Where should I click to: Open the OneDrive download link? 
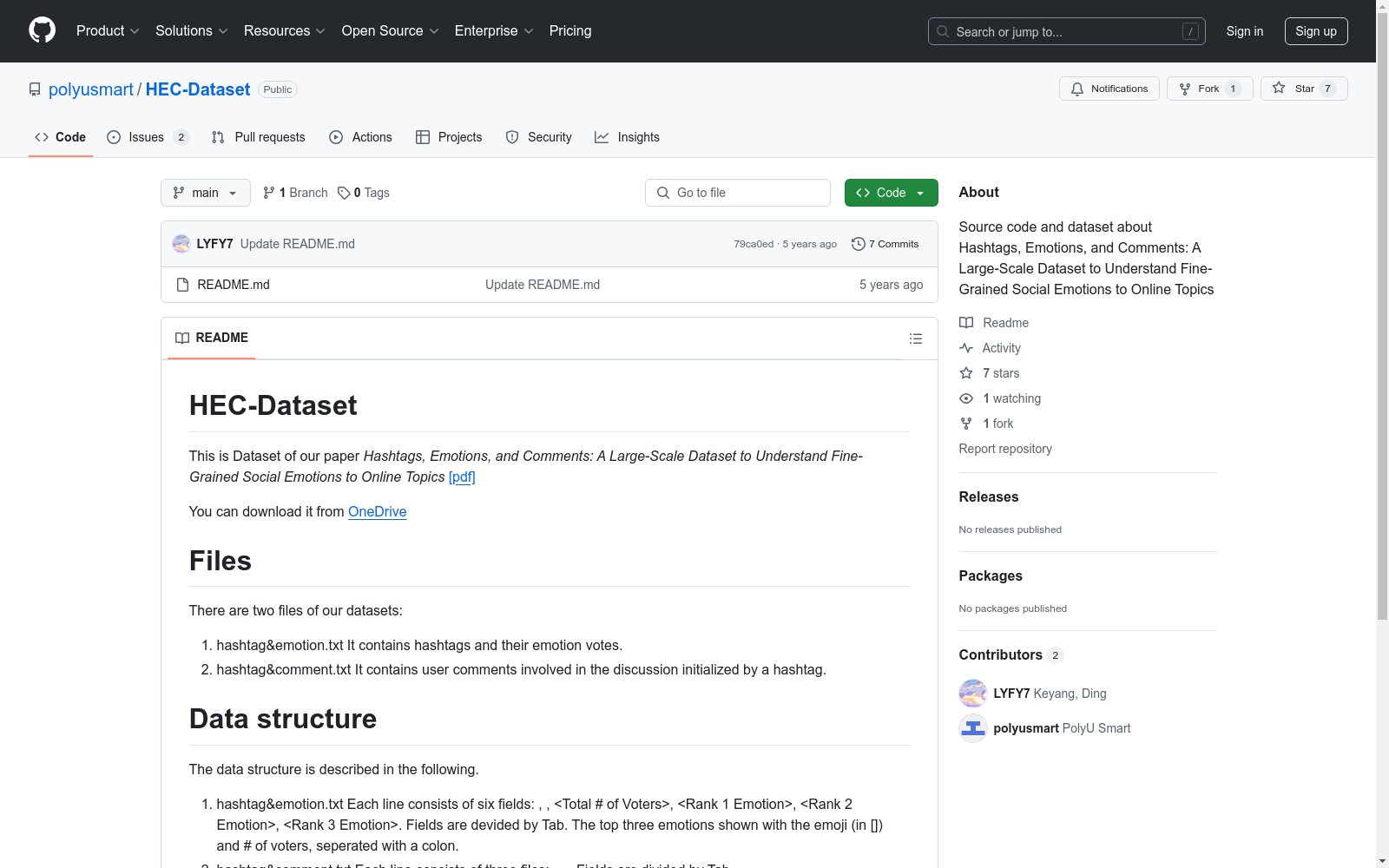[378, 512]
